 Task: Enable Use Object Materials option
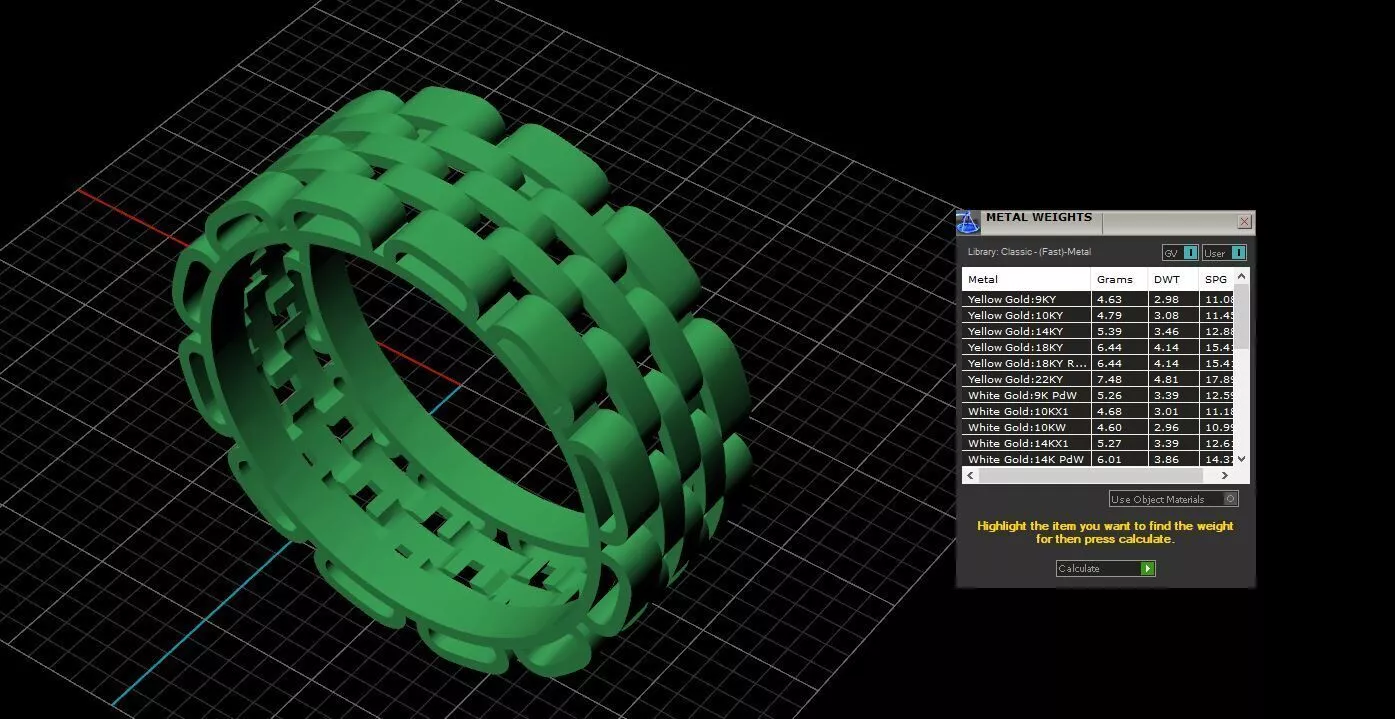(x=1174, y=499)
